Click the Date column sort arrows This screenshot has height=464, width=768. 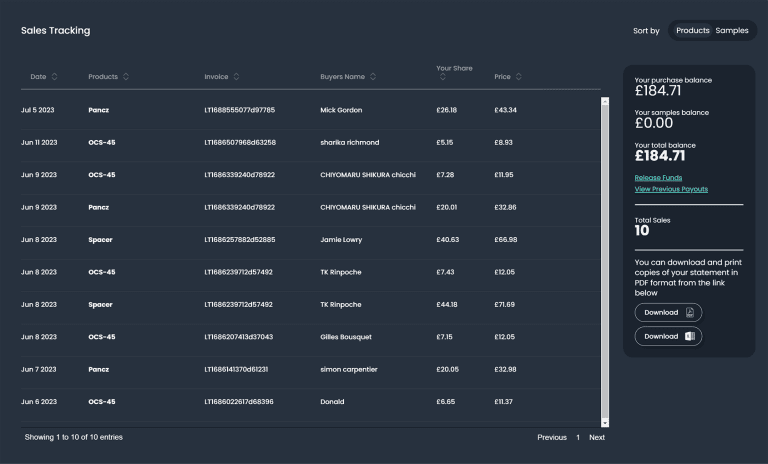pyautogui.click(x=54, y=77)
